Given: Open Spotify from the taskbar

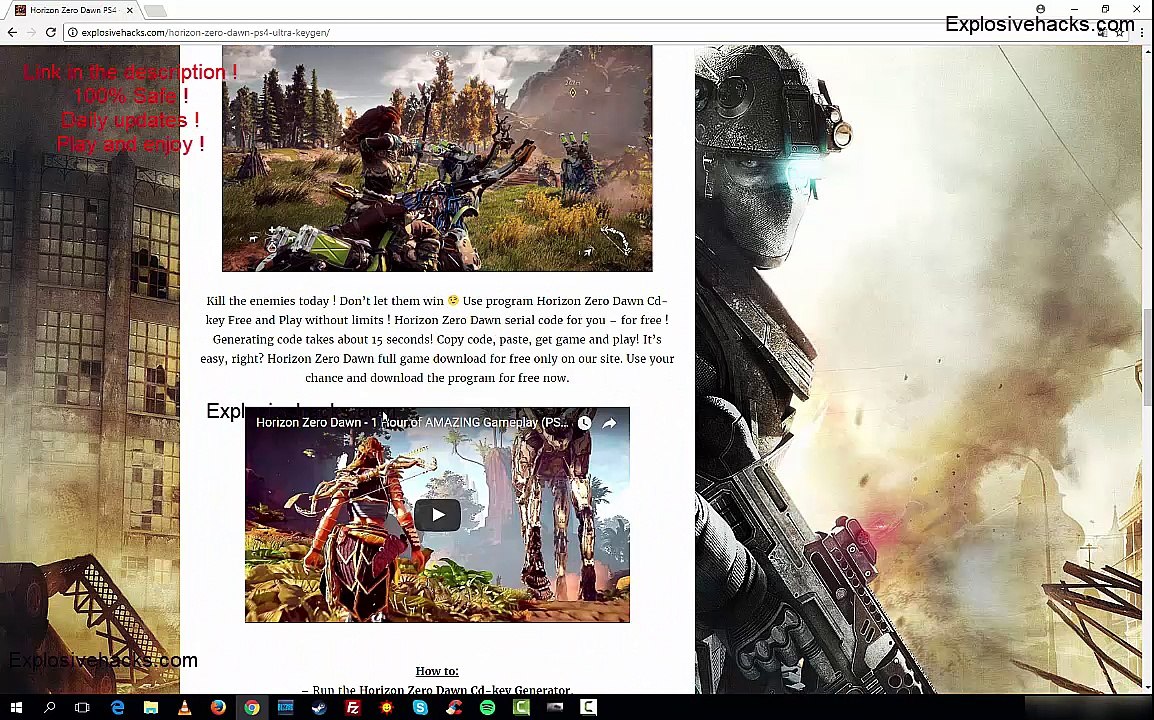Looking at the screenshot, I should pyautogui.click(x=487, y=707).
